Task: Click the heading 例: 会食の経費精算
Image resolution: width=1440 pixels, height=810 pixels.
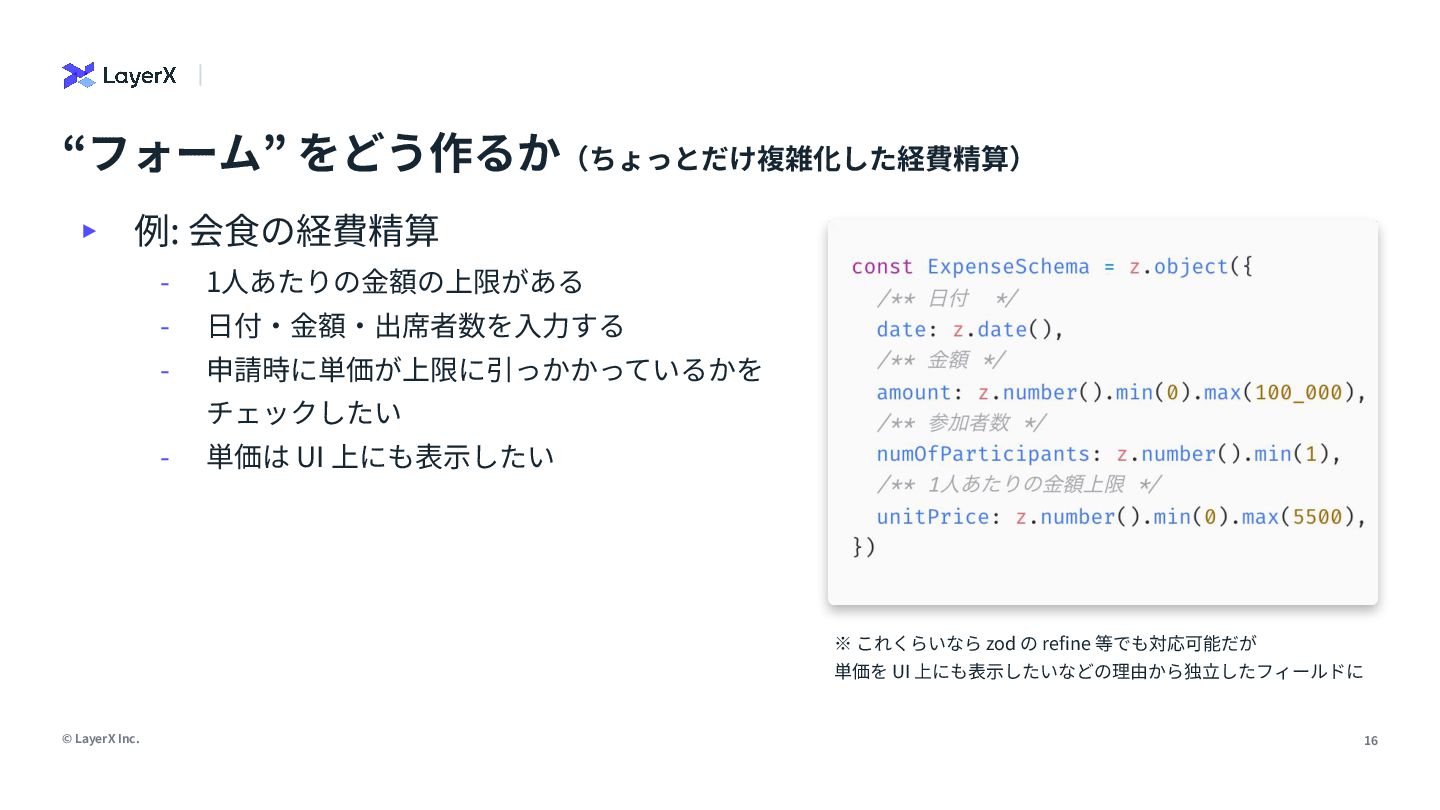Action: point(287,231)
